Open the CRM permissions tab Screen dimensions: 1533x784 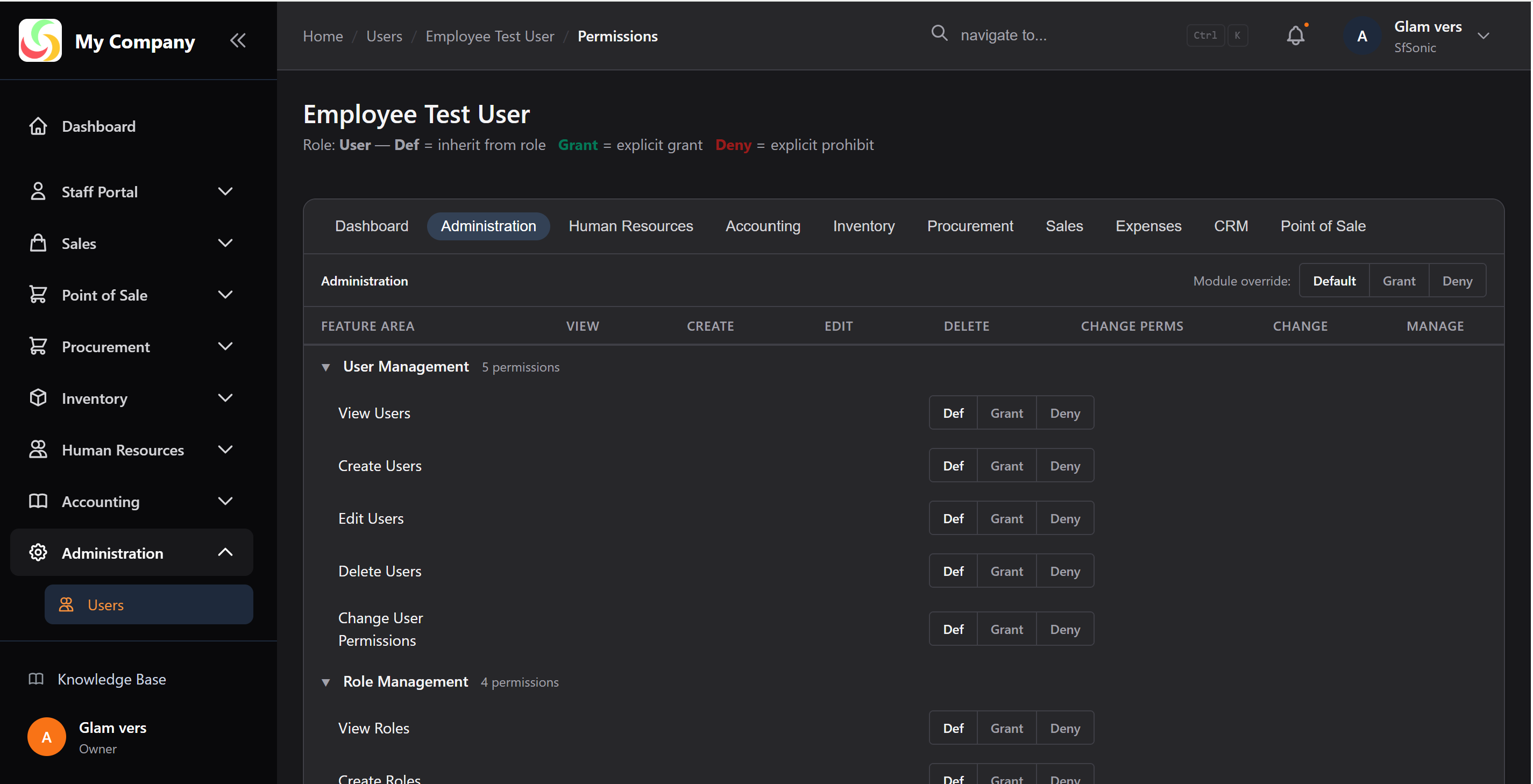1231,226
